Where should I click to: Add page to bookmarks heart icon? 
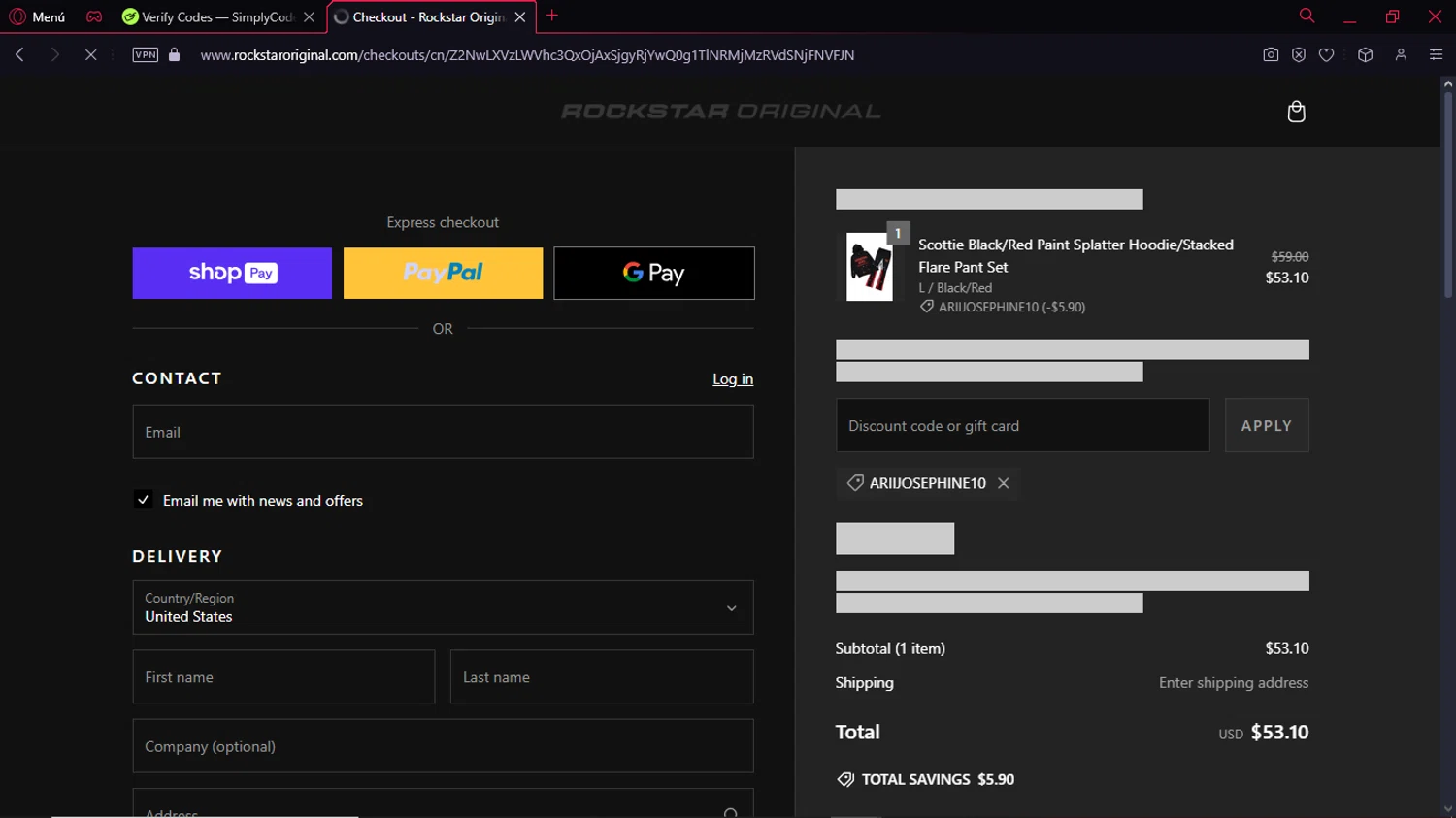coord(1326,55)
